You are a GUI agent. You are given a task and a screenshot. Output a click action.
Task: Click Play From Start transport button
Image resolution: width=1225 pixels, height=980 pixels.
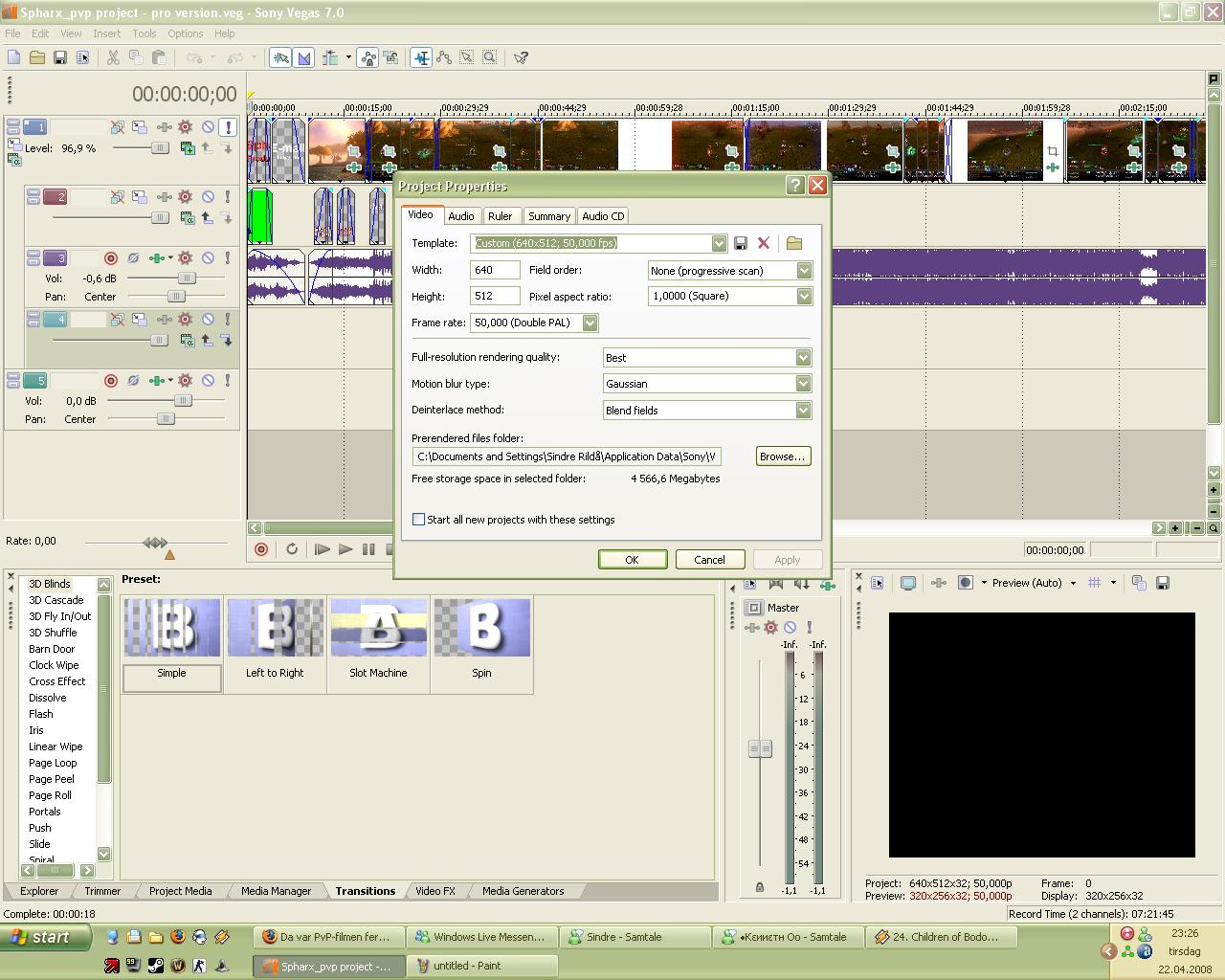[x=323, y=549]
